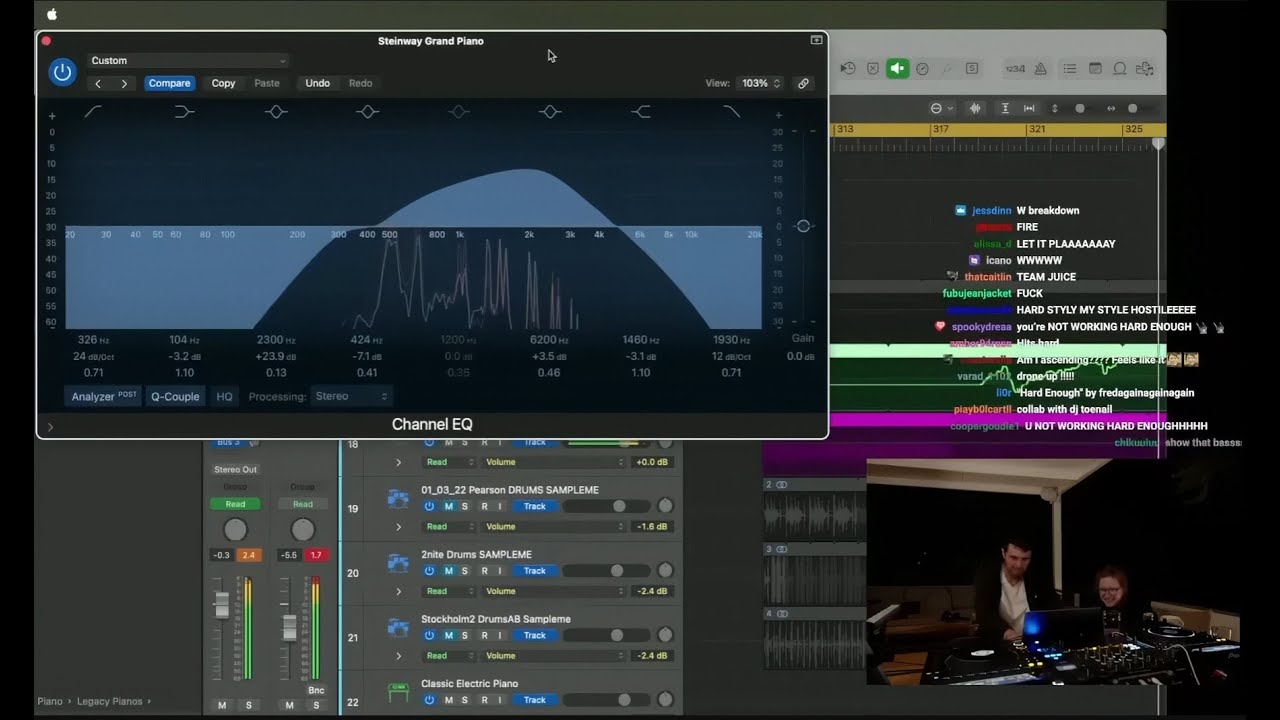Image resolution: width=1280 pixels, height=720 pixels.
Task: Adjust the EQ output Gain slider
Action: [803, 226]
